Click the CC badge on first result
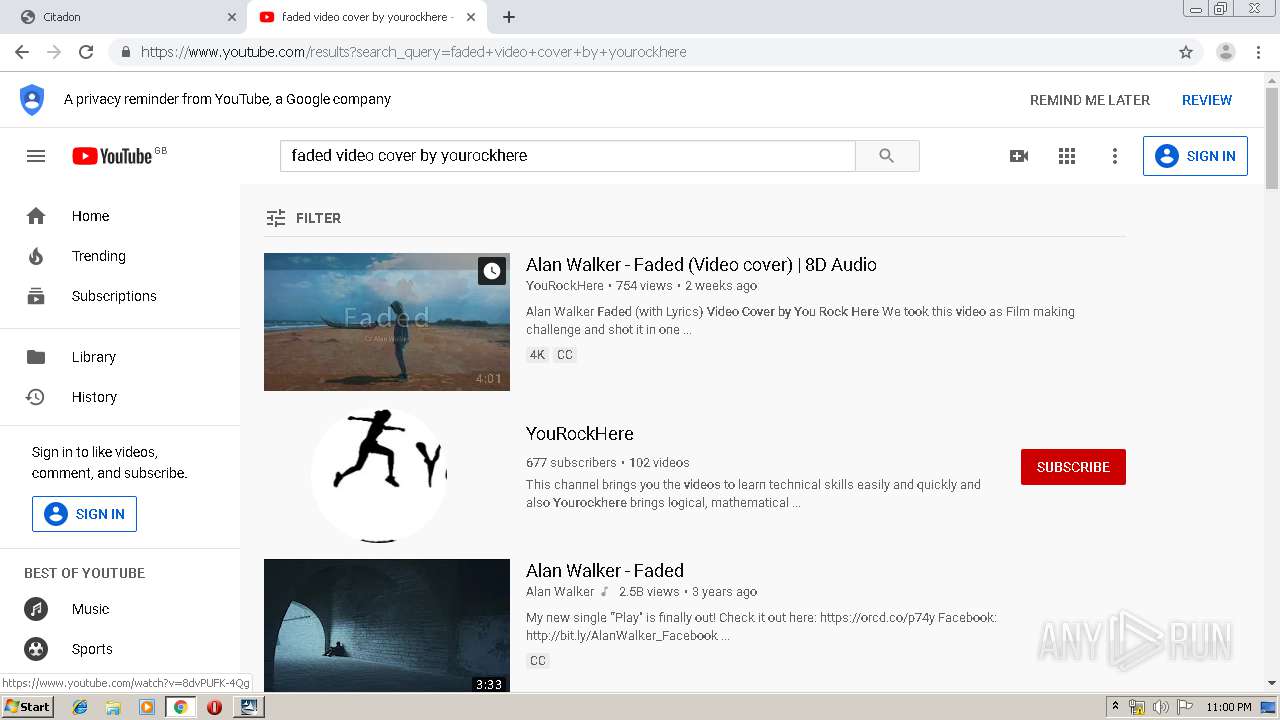 coord(565,355)
